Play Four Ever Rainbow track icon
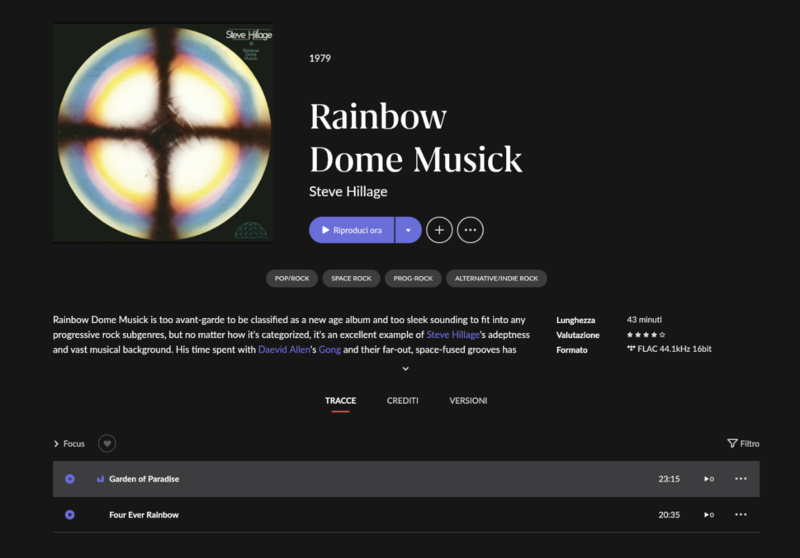The image size is (800, 558). pyautogui.click(x=70, y=515)
